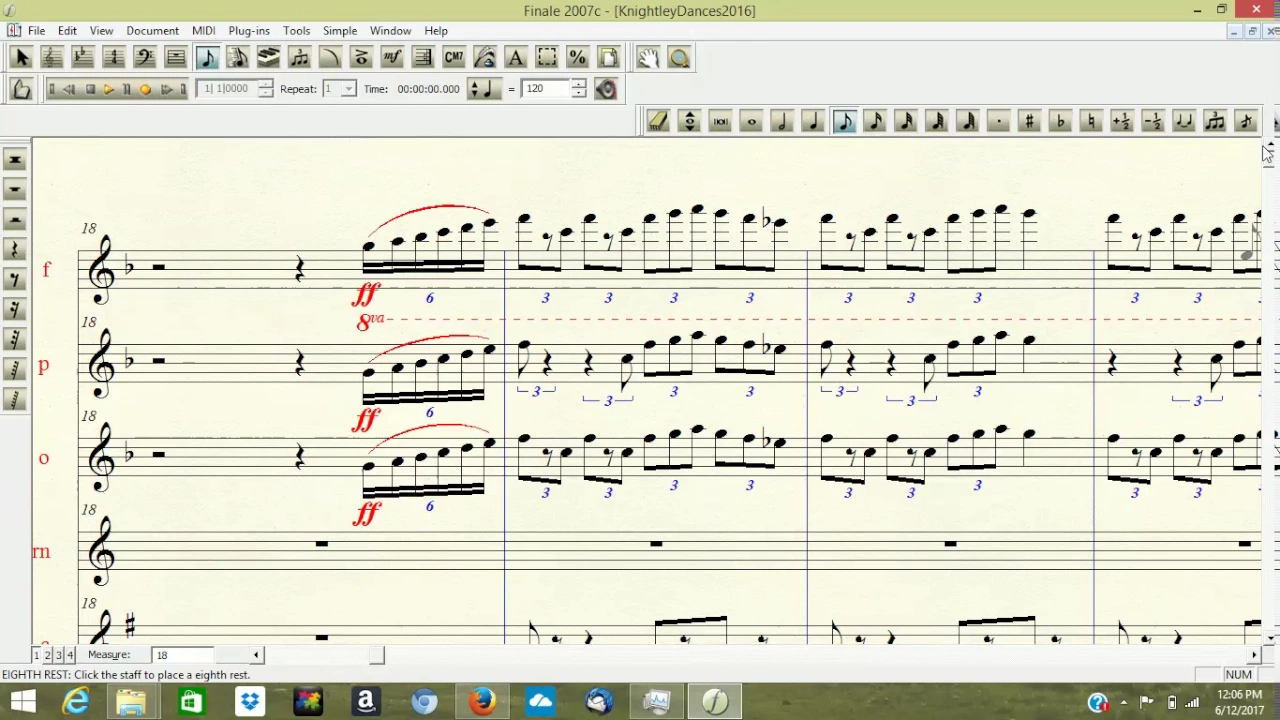The width and height of the screenshot is (1280, 720).
Task: Open the Repeat dropdown
Action: [348, 89]
